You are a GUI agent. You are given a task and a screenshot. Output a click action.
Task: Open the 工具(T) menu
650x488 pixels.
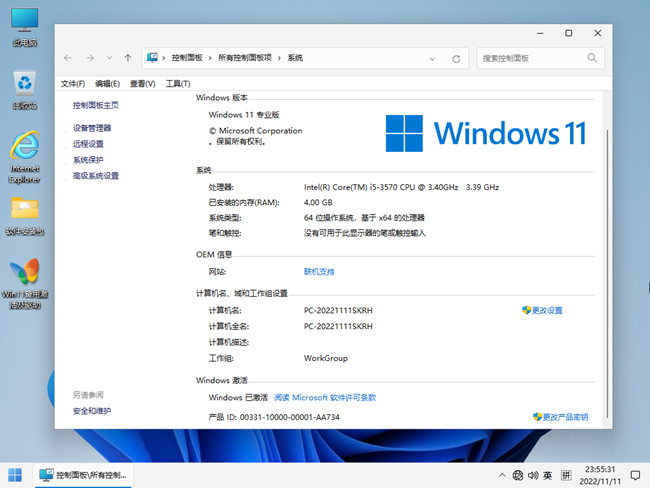pyautogui.click(x=178, y=84)
